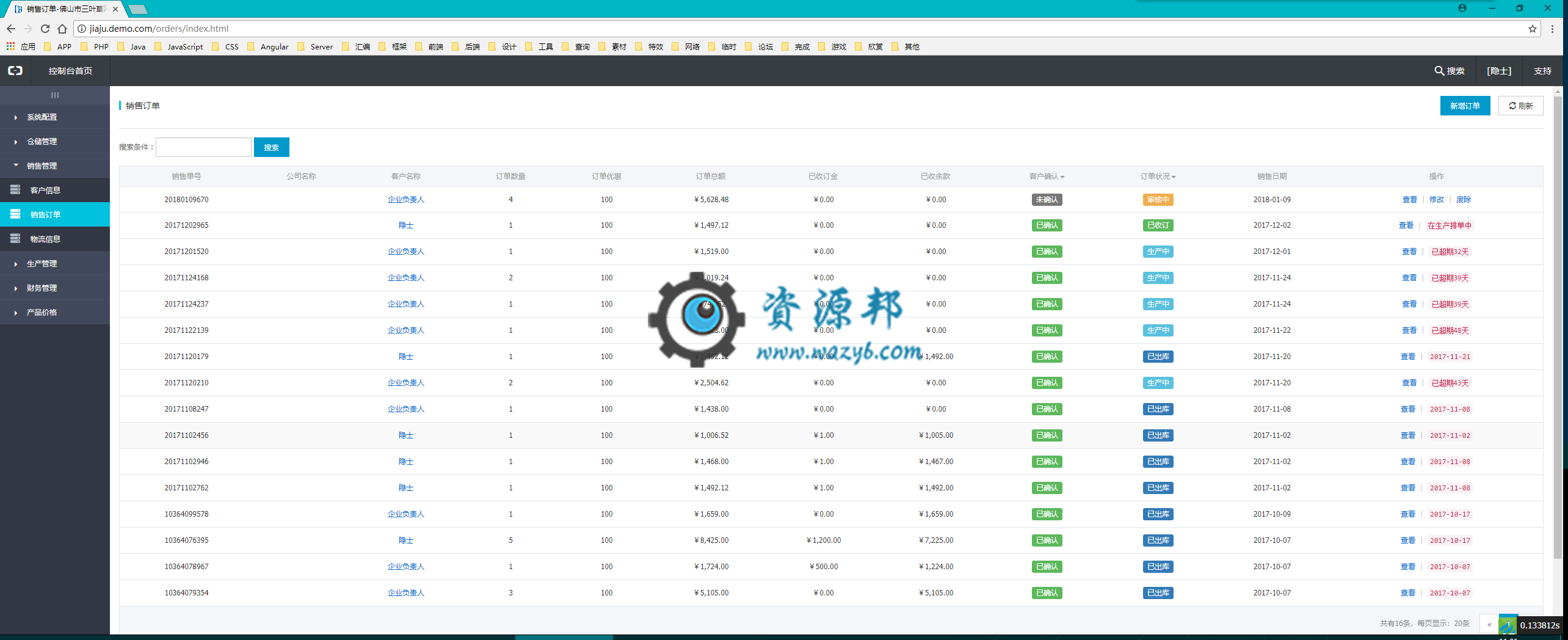
Task: Expand the 系统配置 sidebar section
Action: click(55, 117)
